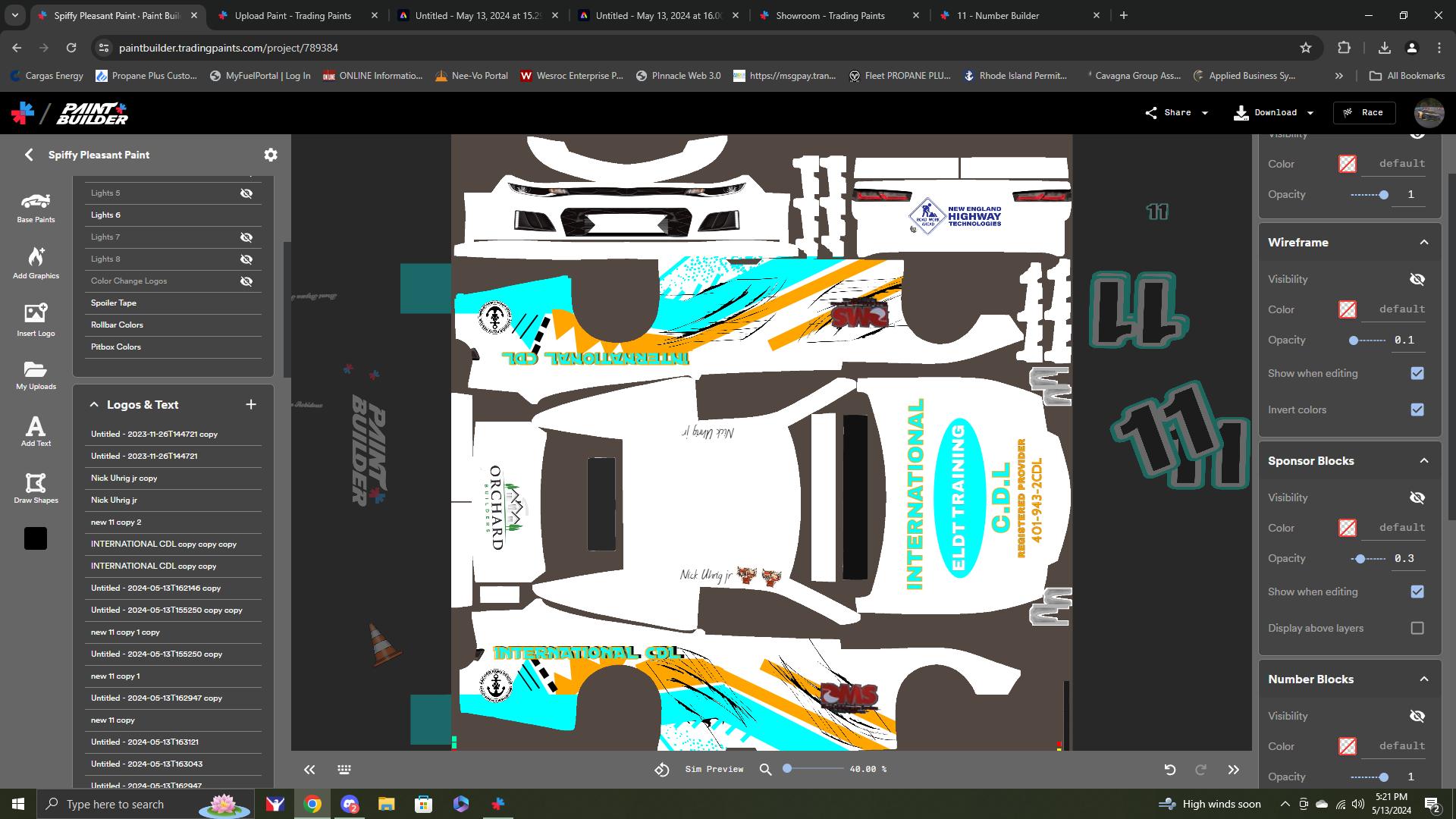Select the Spoiler Tape layer
Screen dimensions: 1456x819
[x=114, y=303]
